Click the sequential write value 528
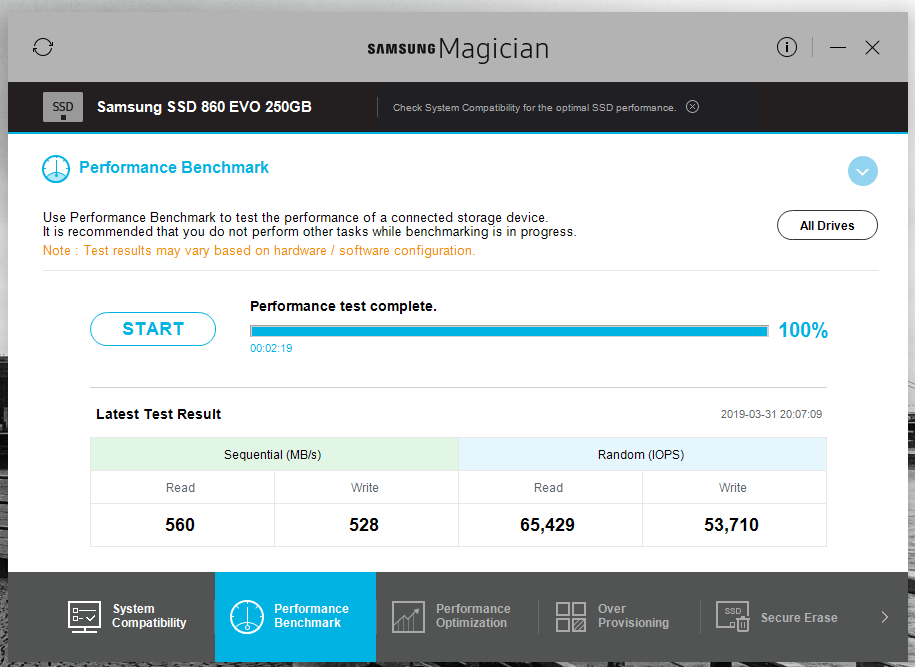The image size is (915, 667). coord(364,525)
